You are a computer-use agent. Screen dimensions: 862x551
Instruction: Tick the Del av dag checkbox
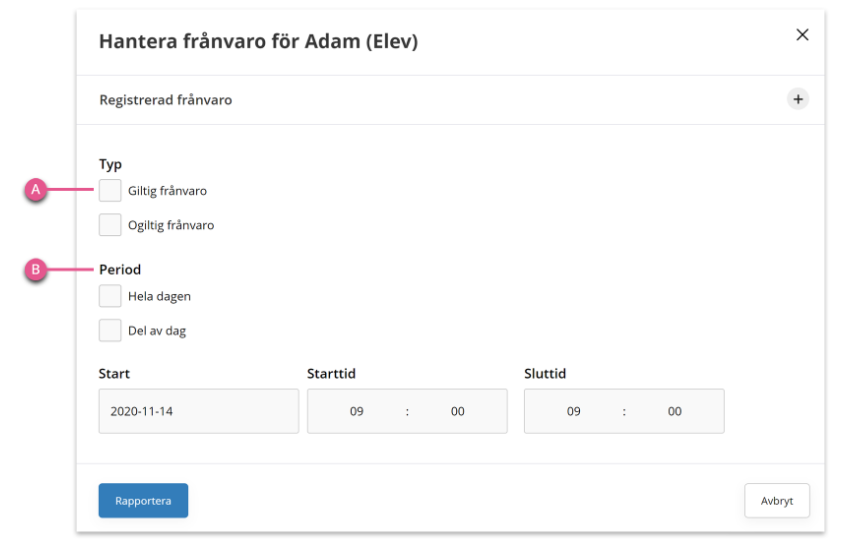110,330
